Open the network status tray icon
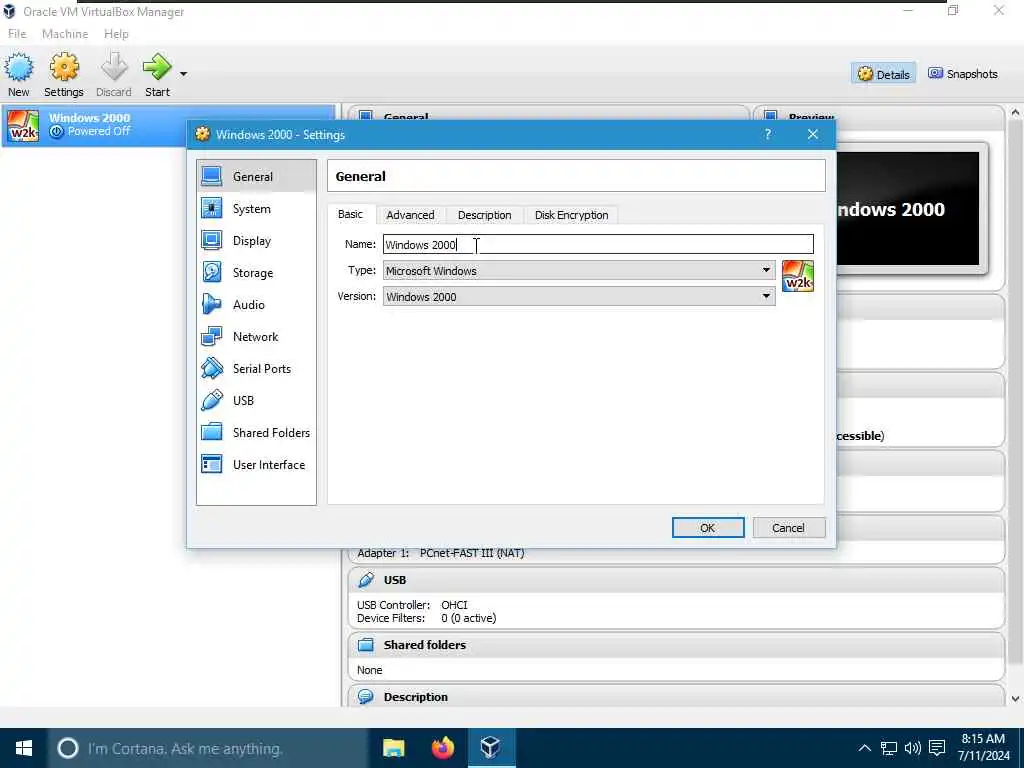Image resolution: width=1024 pixels, height=768 pixels. 889,748
